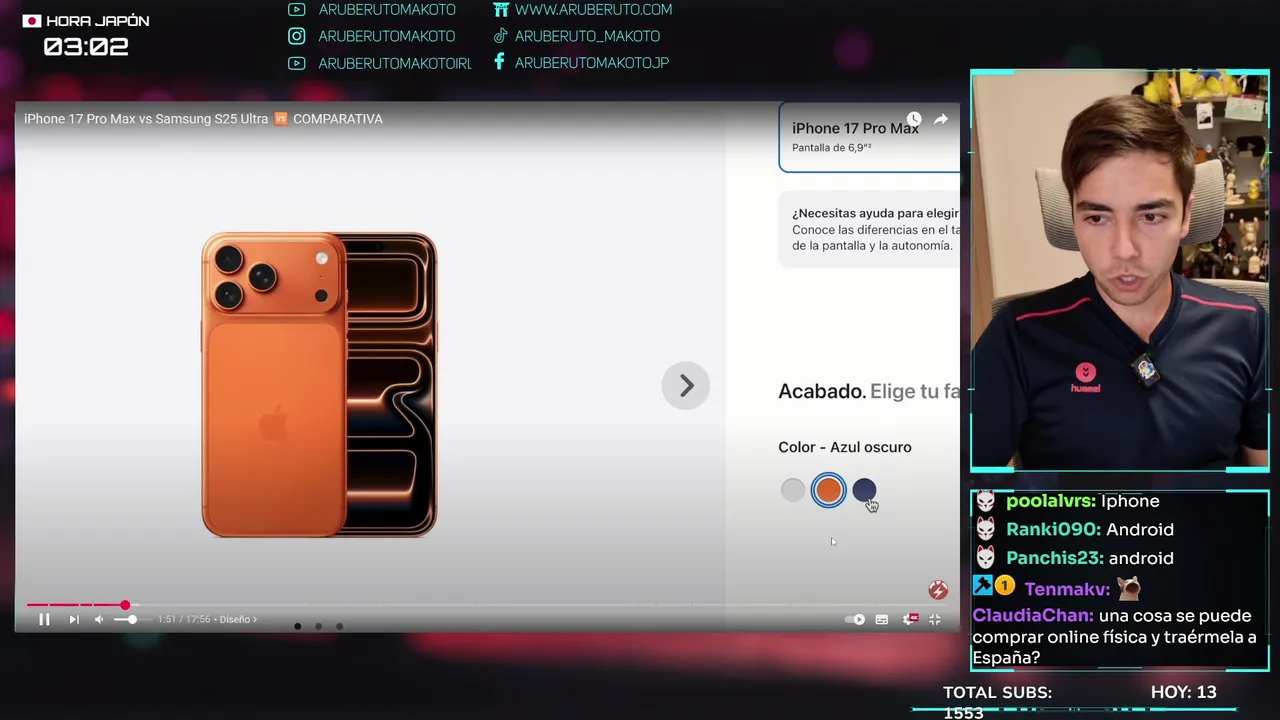The width and height of the screenshot is (1280, 720).
Task: Click the Facebook icon in overlay
Action: (x=499, y=62)
